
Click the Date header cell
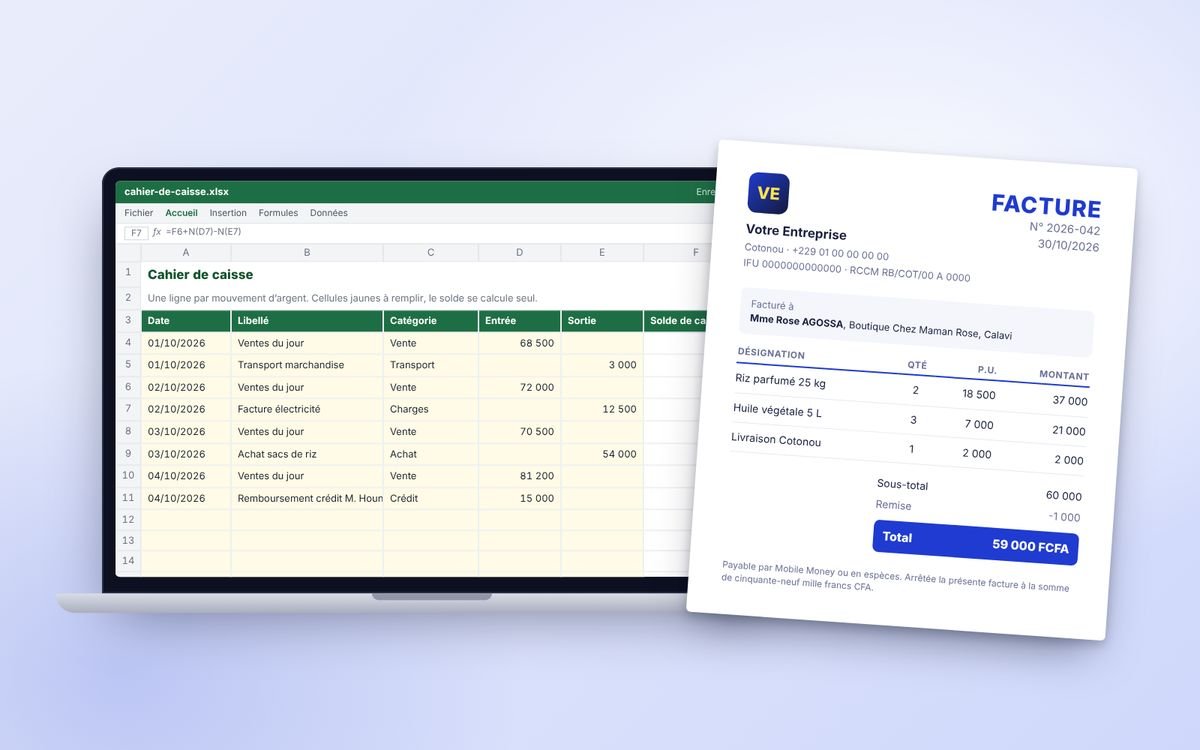tap(186, 321)
